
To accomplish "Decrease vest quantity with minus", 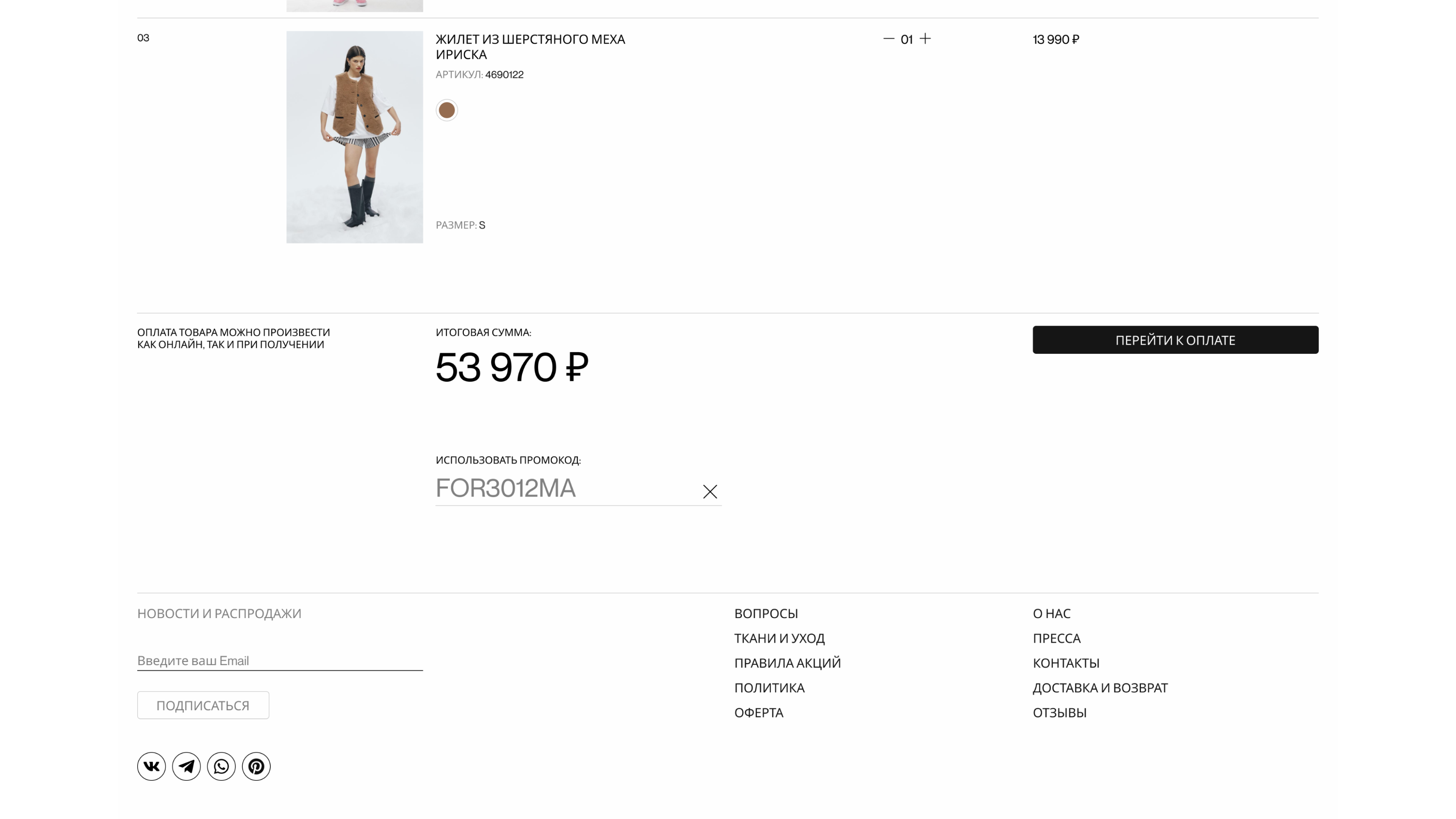I will [x=888, y=39].
